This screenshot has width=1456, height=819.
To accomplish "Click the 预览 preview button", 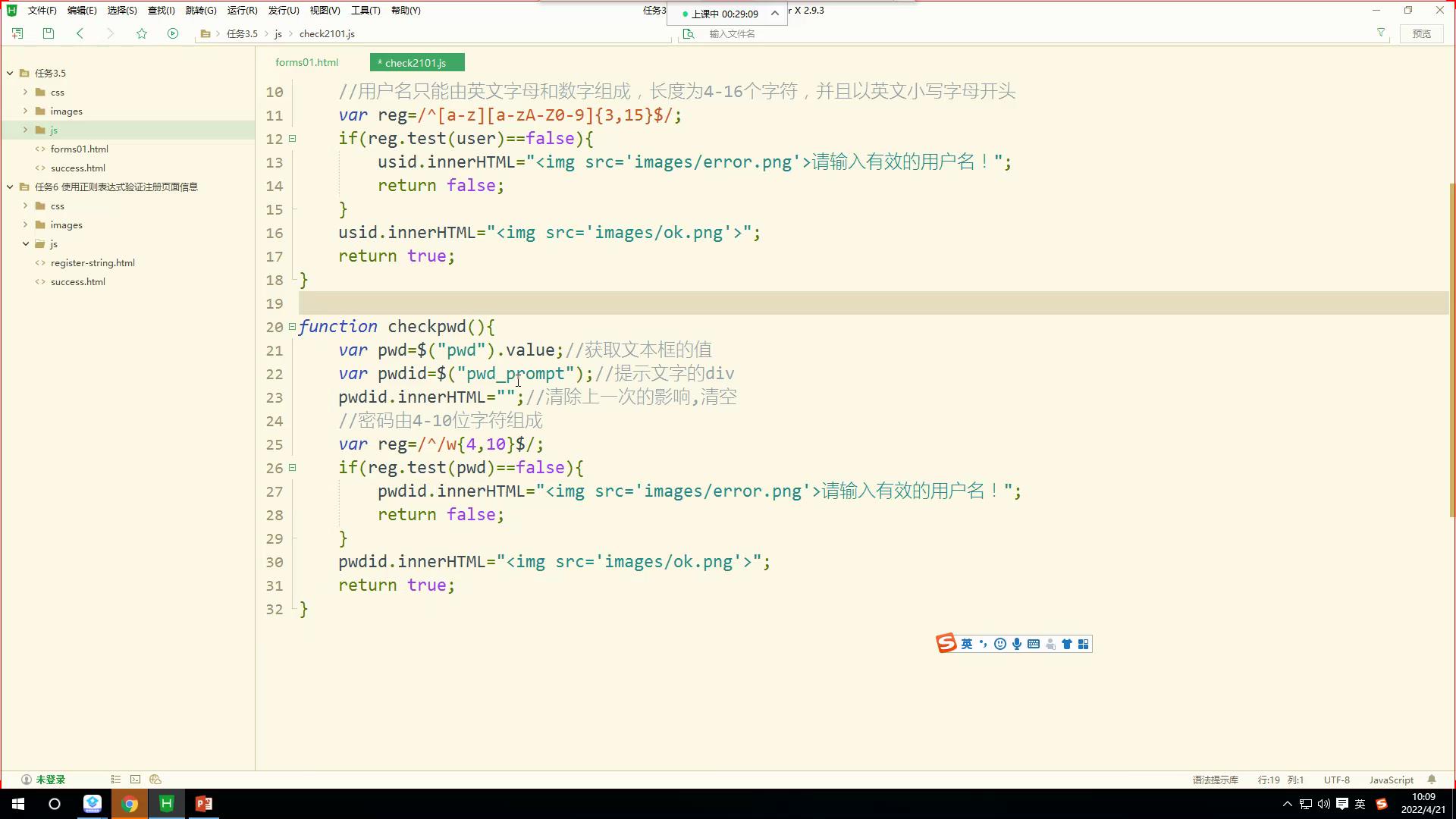I will (1421, 33).
